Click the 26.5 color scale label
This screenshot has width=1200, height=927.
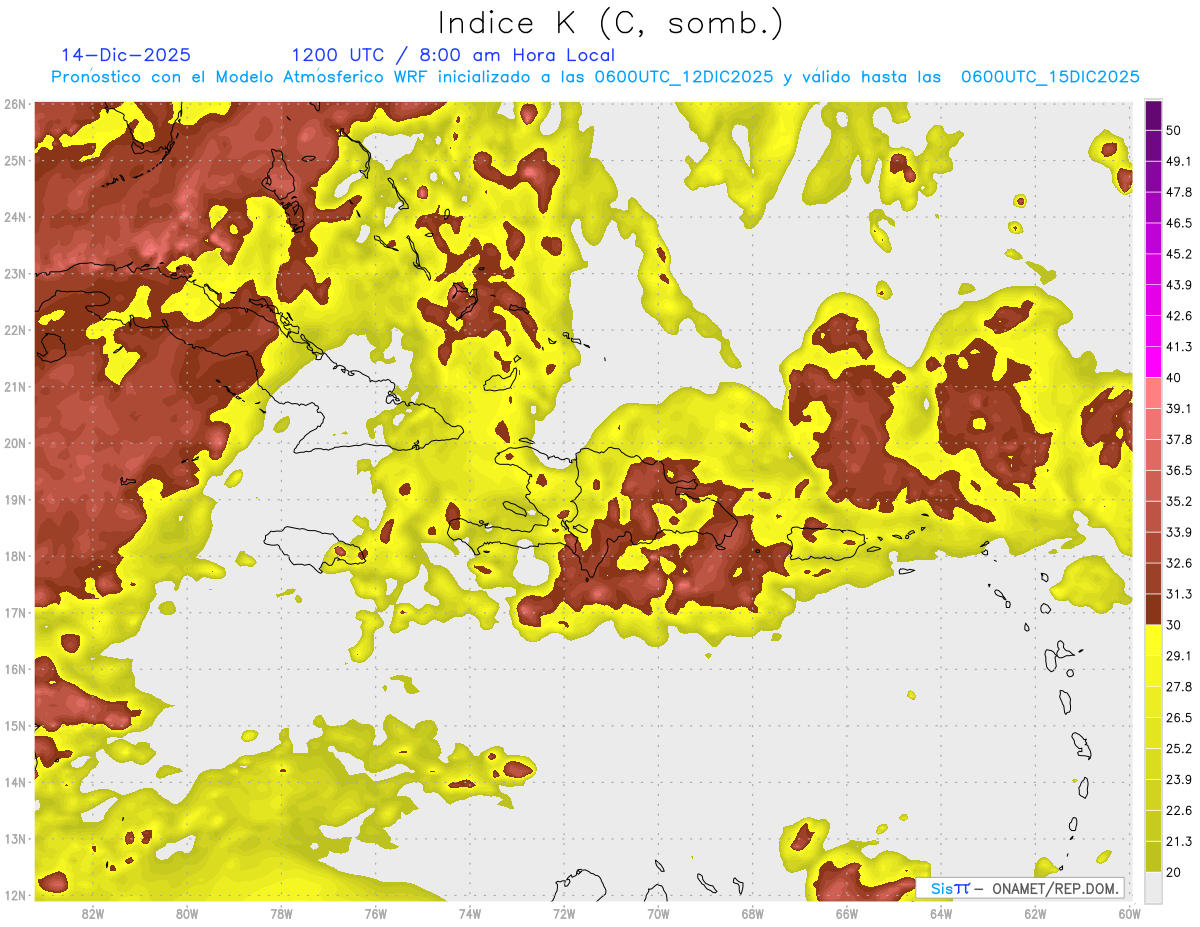click(1178, 718)
